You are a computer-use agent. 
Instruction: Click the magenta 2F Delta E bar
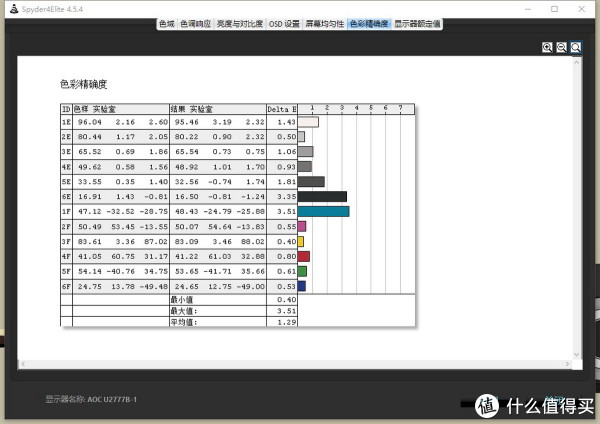point(302,226)
